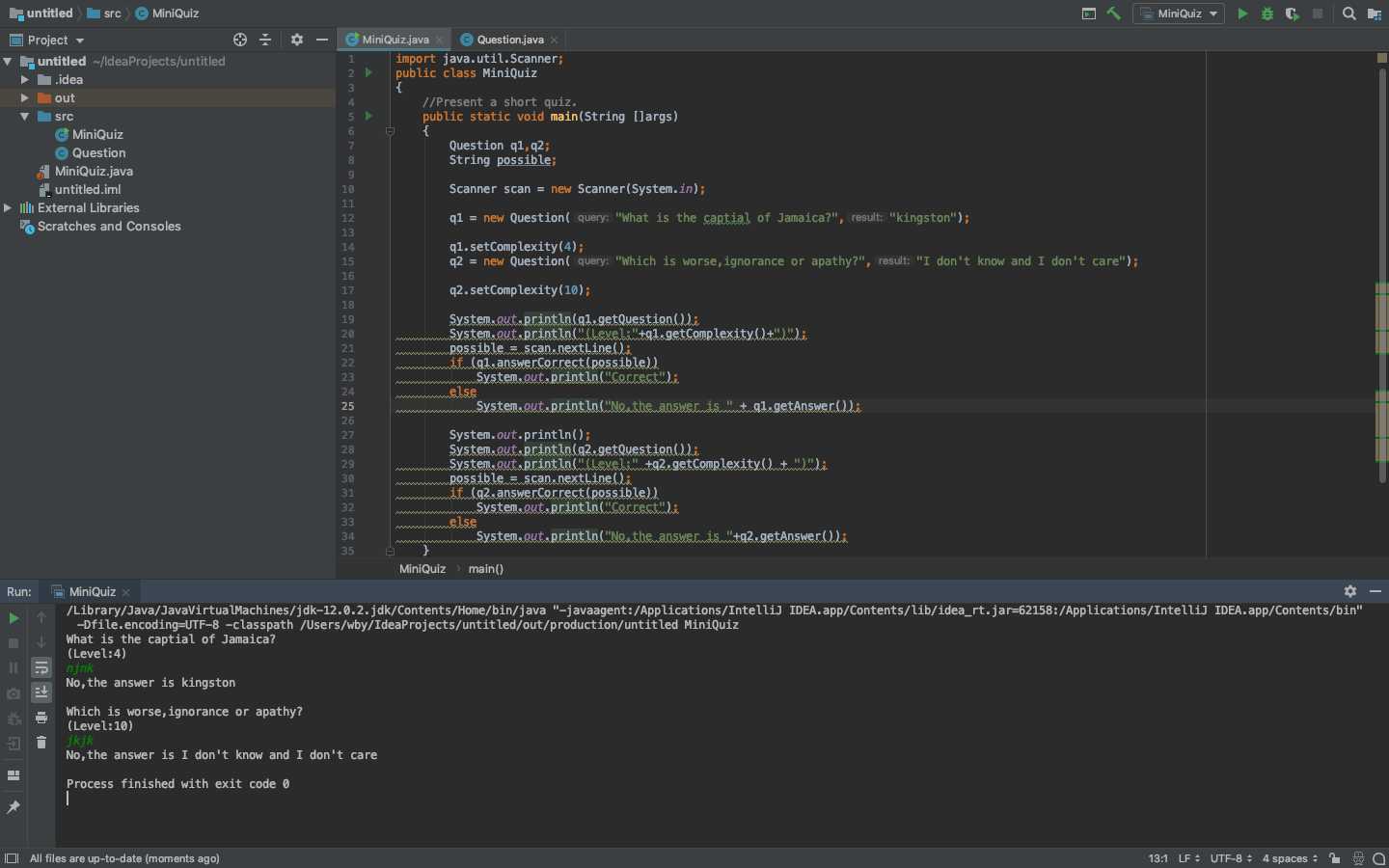Click run gutter arrow beside class MiniQuiz

coord(368,72)
